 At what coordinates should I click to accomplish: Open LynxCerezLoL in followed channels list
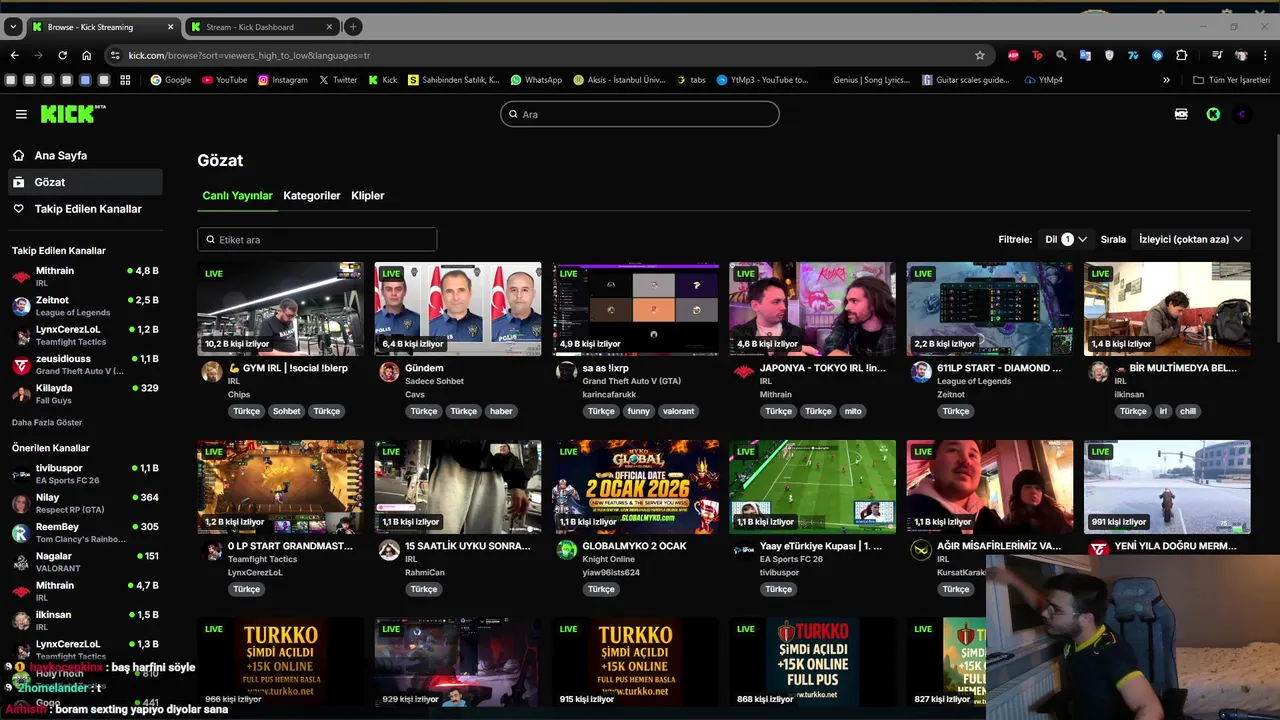point(85,334)
